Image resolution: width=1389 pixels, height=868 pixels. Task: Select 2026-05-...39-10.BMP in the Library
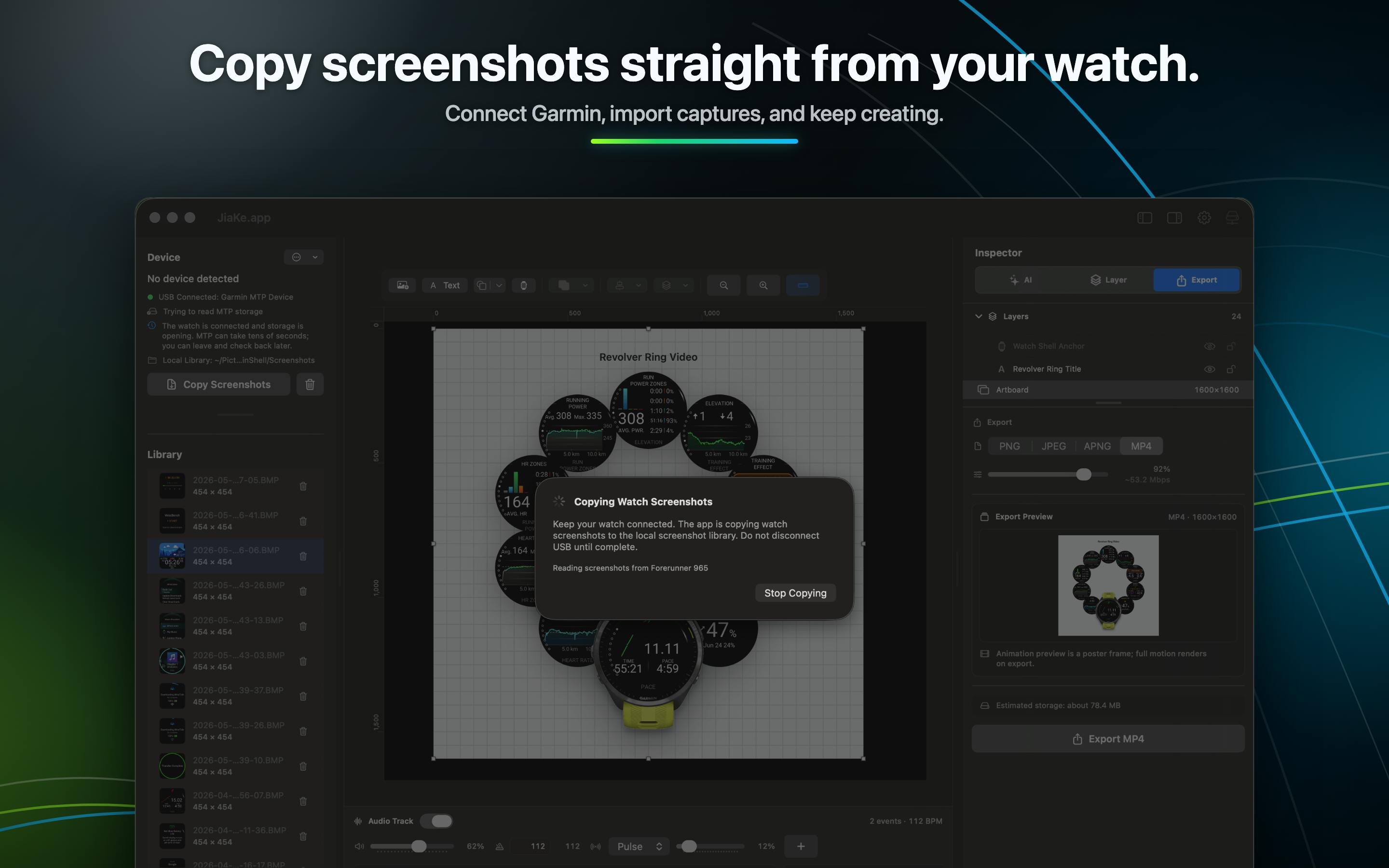coord(235,766)
